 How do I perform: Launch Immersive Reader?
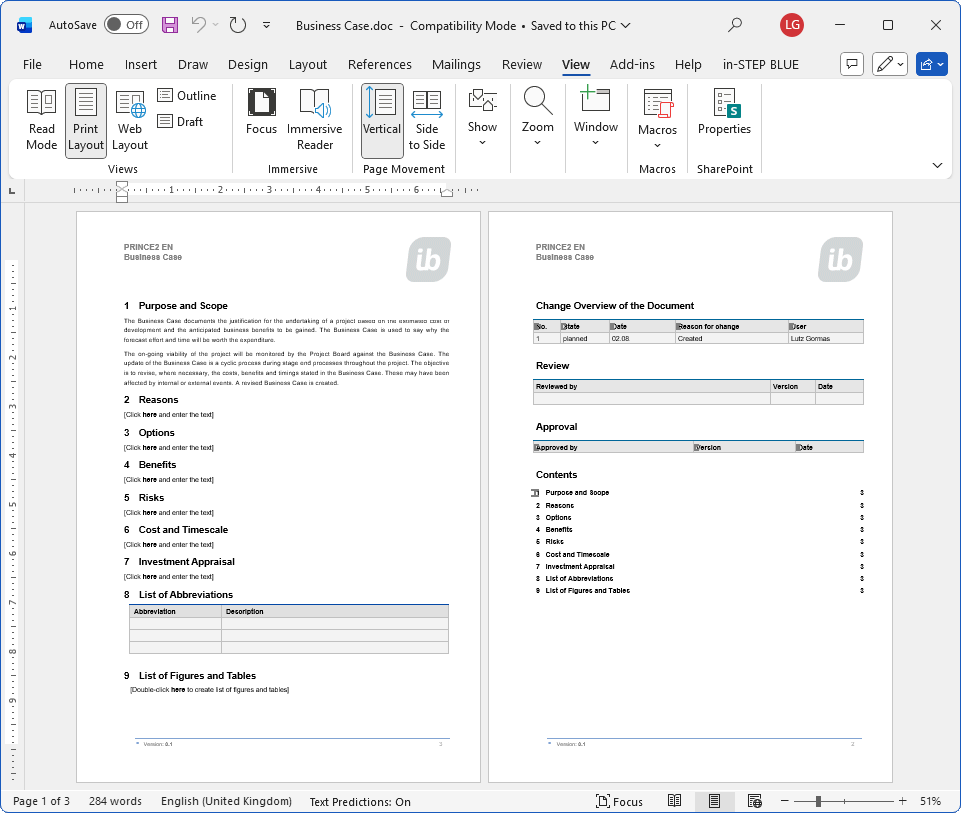tap(314, 120)
